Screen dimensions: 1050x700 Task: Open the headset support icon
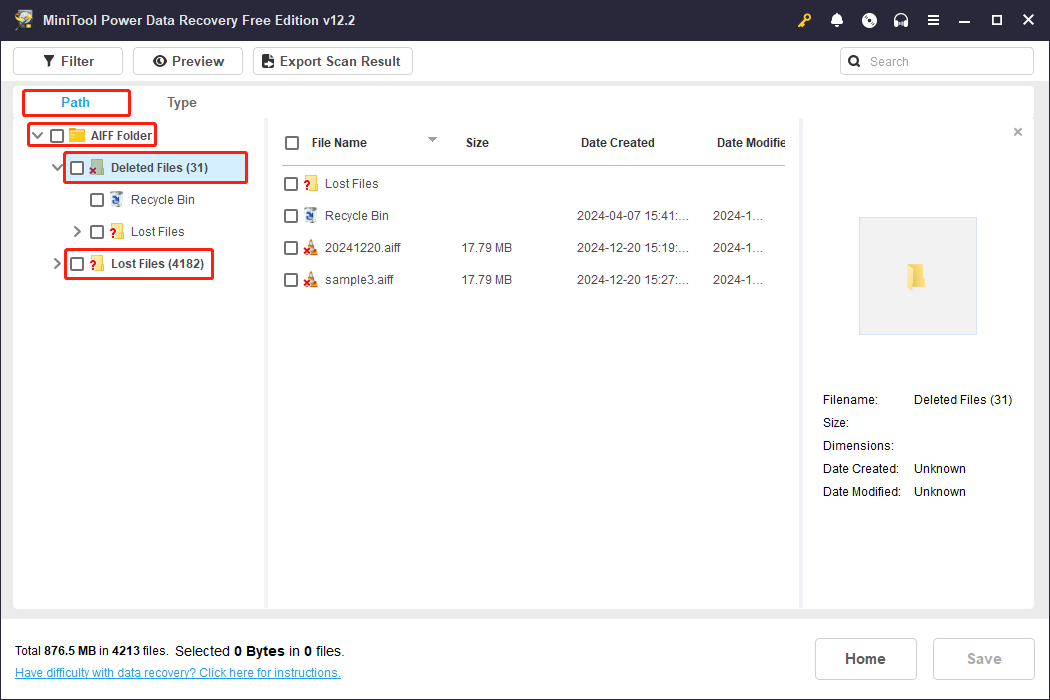[x=901, y=21]
